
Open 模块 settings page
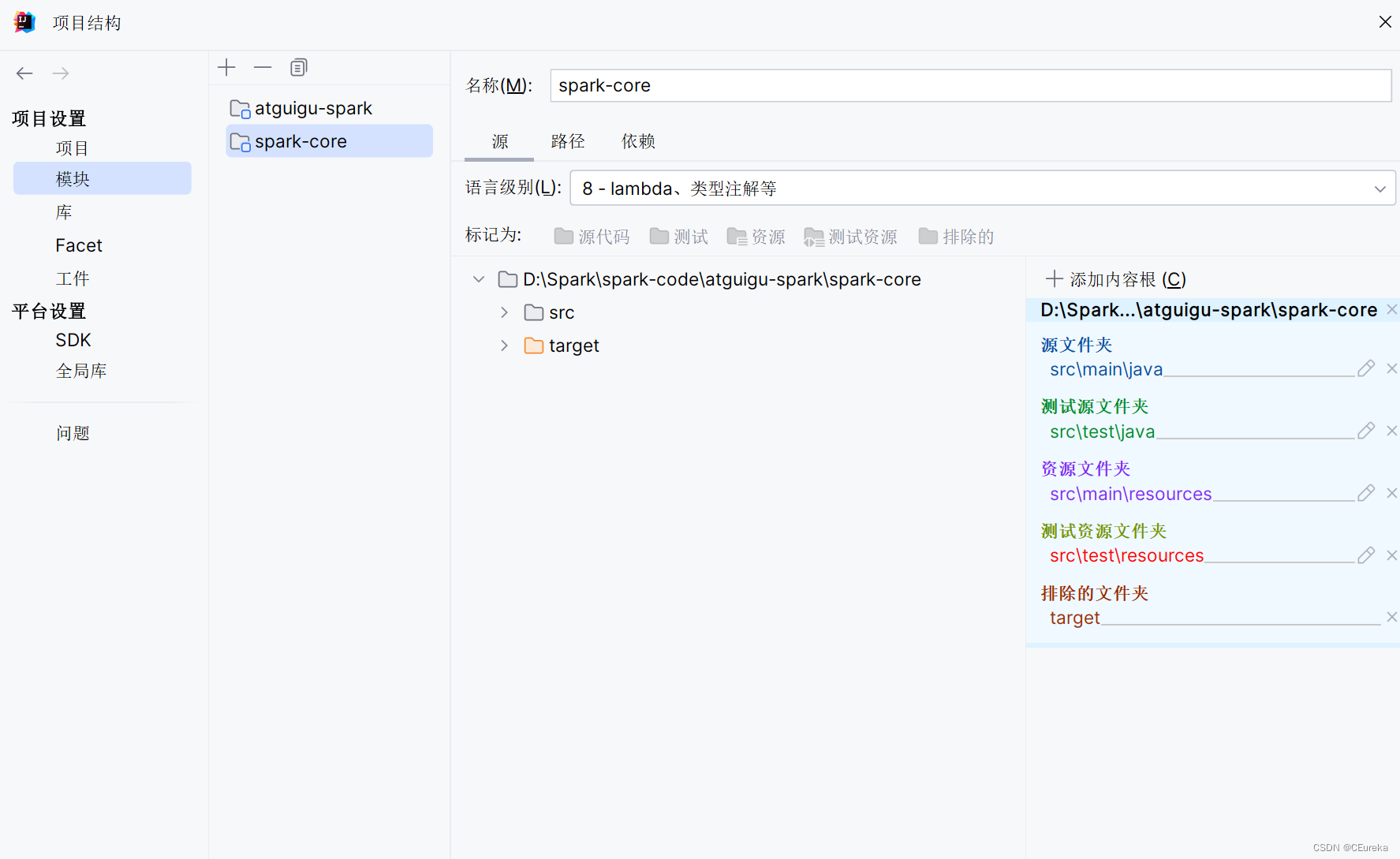(103, 178)
